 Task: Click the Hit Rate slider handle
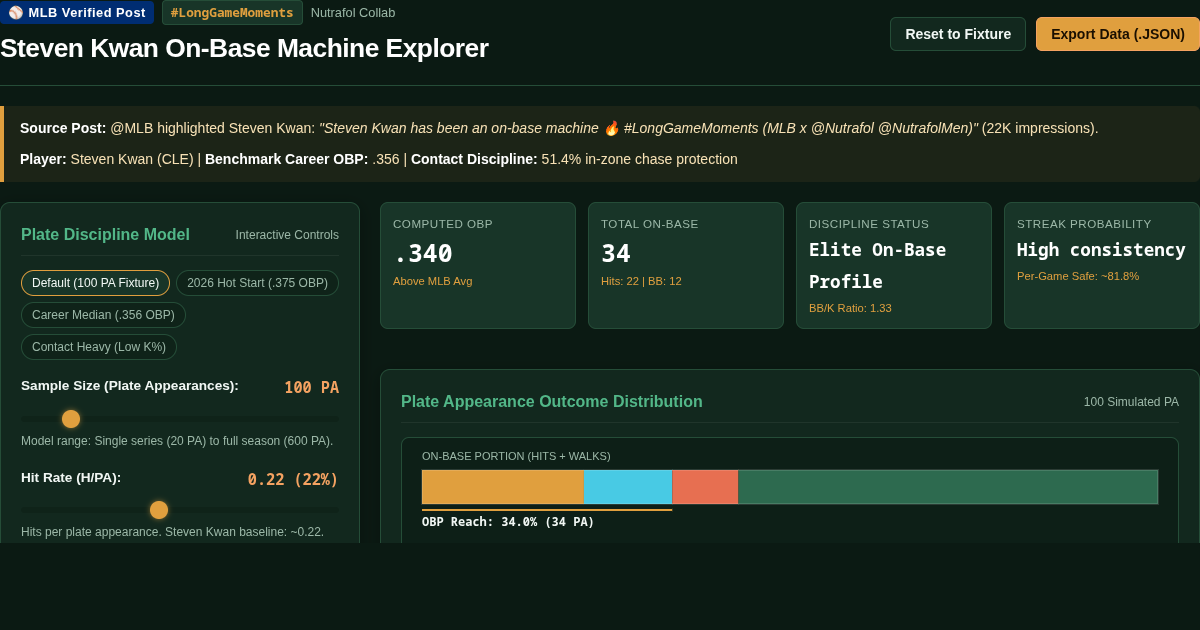coord(159,510)
